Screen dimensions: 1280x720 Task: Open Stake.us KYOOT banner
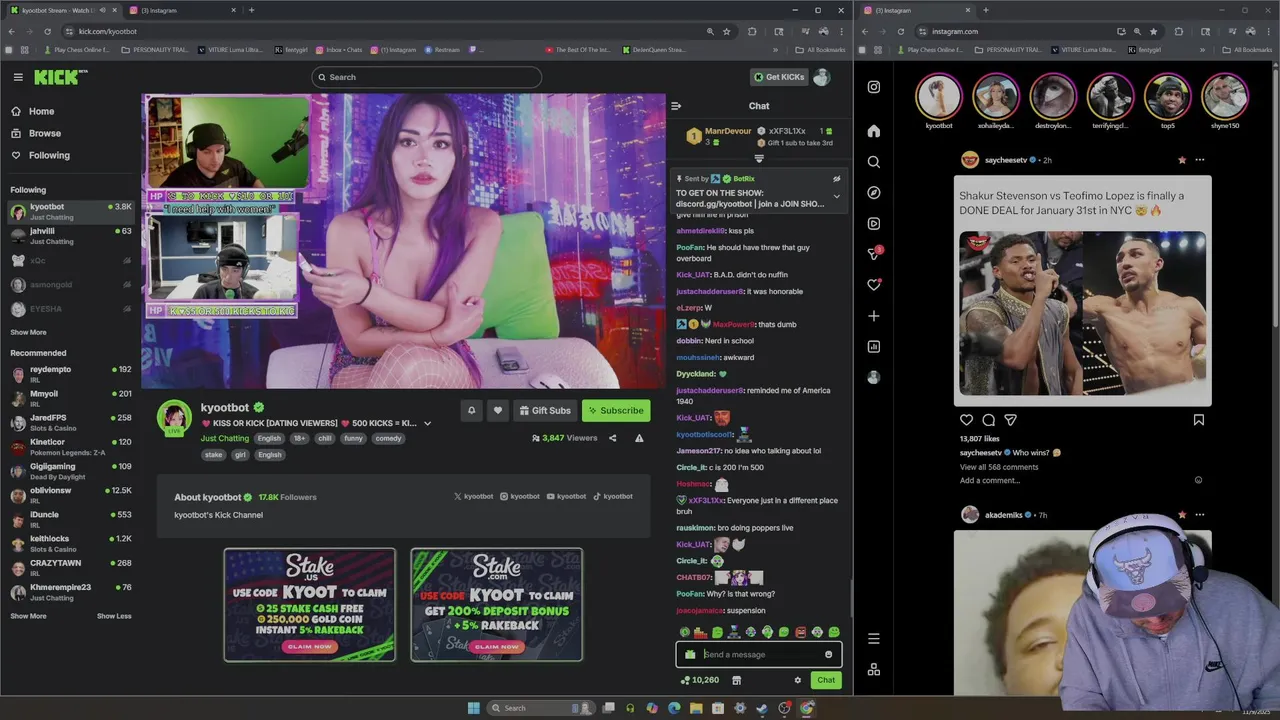pyautogui.click(x=310, y=605)
